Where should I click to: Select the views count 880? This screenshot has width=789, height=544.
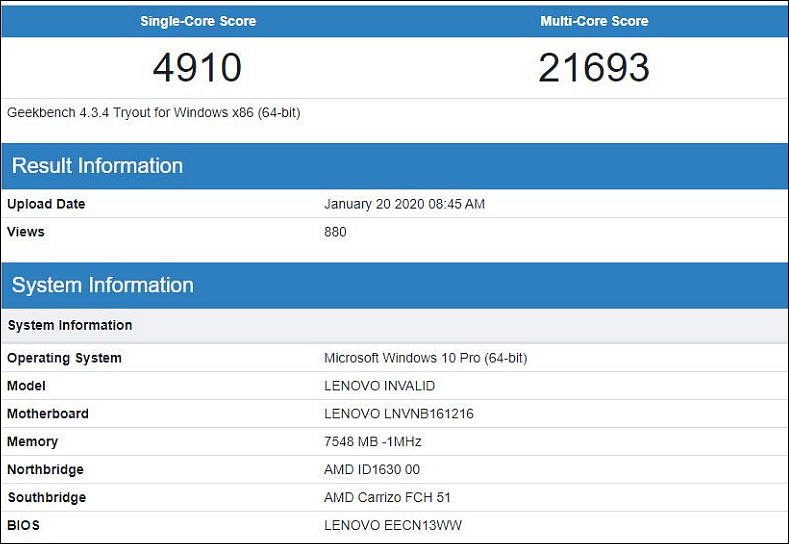(x=335, y=231)
